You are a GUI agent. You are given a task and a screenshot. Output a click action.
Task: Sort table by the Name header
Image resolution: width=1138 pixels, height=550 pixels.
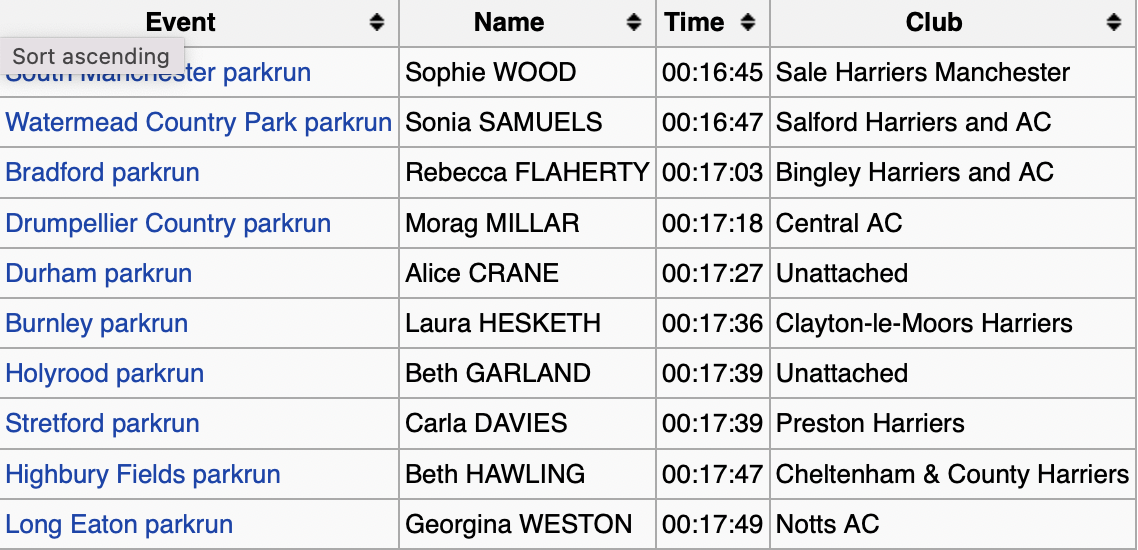509,22
